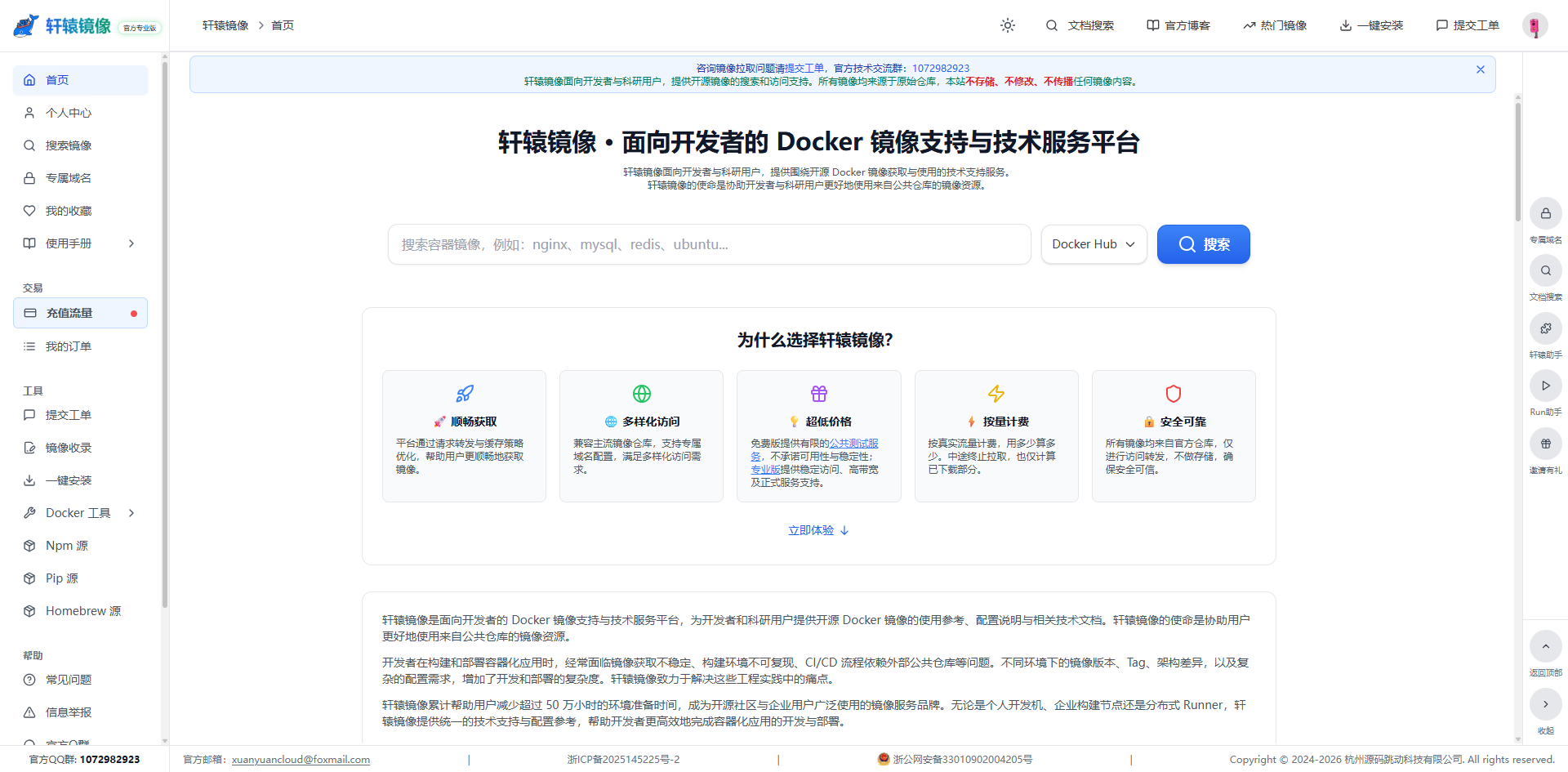Screen dimensions: 1568x772
Task: Click the 顺畅获取 rocket icon
Action: tap(464, 394)
